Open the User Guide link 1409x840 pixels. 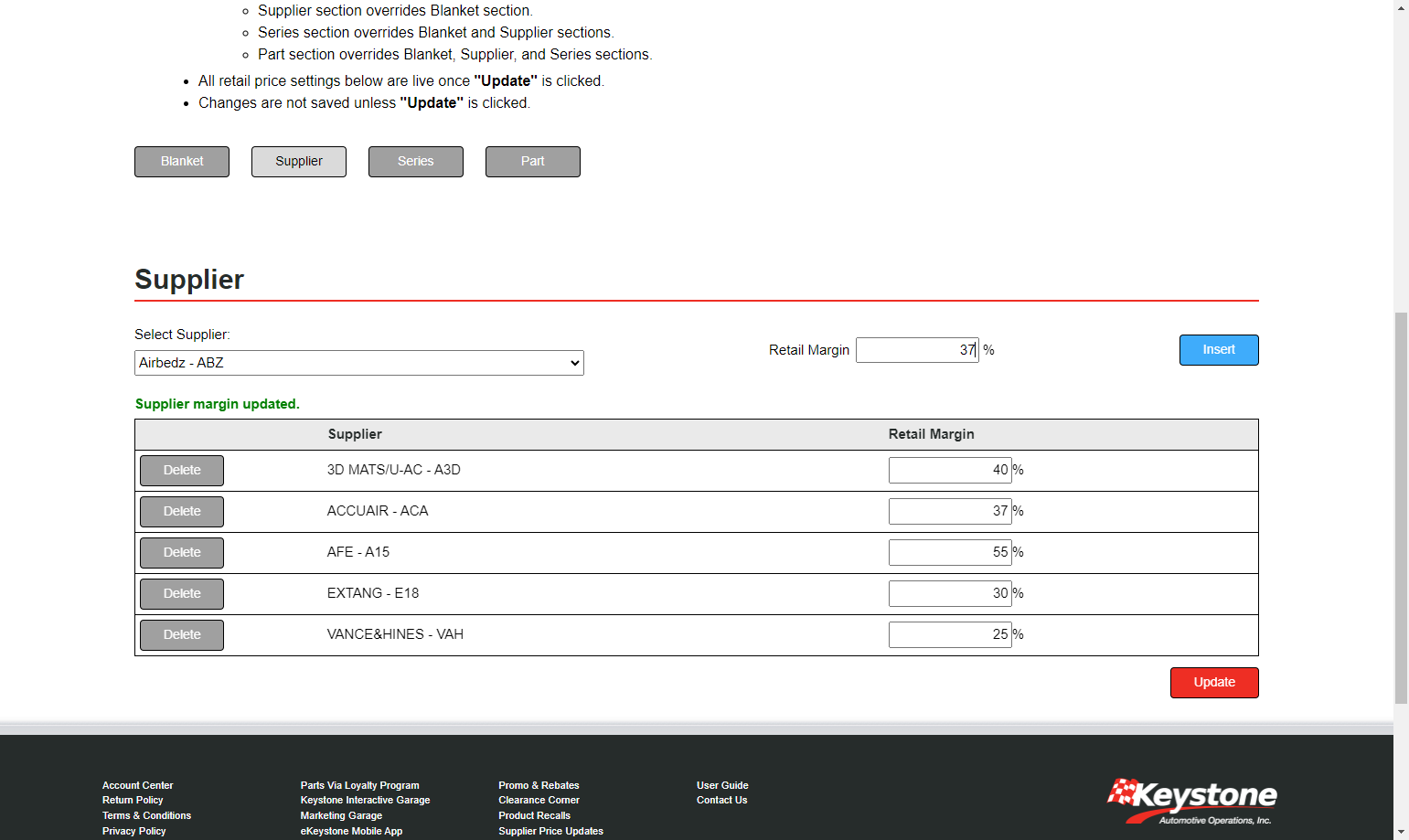click(722, 785)
